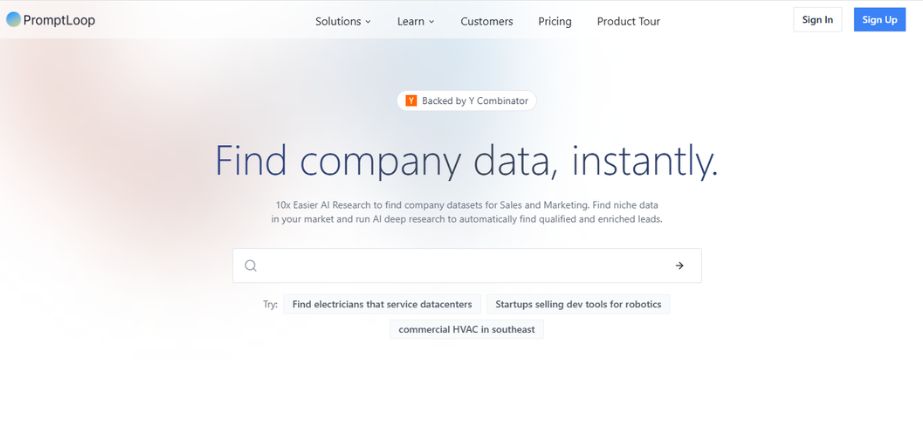Expand the chevron beside Solutions
The width and height of the screenshot is (923, 435).
(368, 22)
